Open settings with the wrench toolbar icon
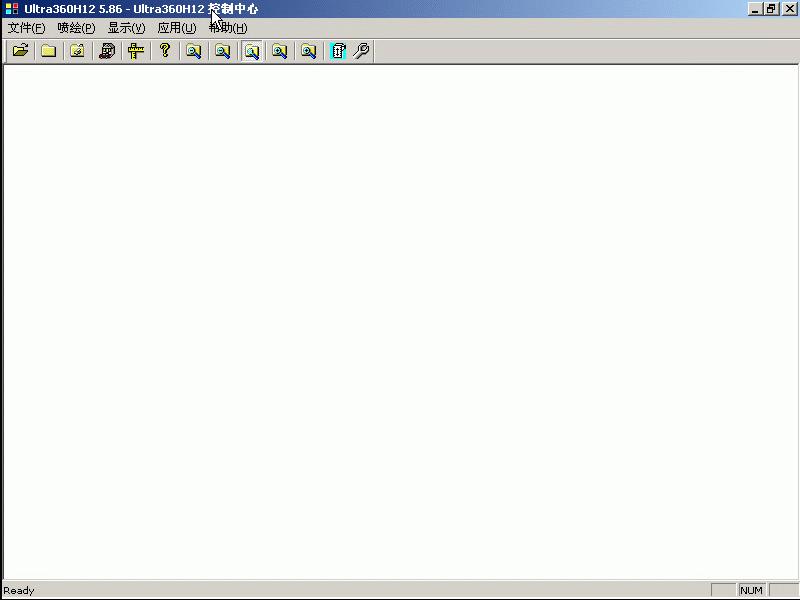This screenshot has width=800, height=600. (362, 51)
